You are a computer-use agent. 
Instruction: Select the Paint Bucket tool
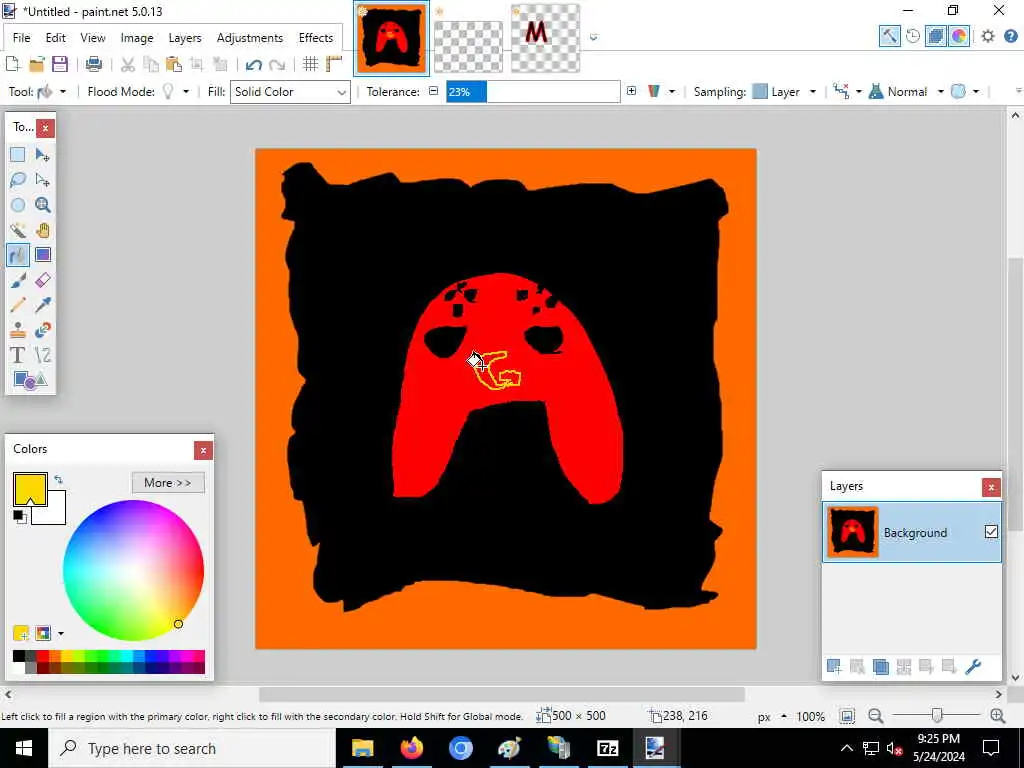[x=18, y=255]
